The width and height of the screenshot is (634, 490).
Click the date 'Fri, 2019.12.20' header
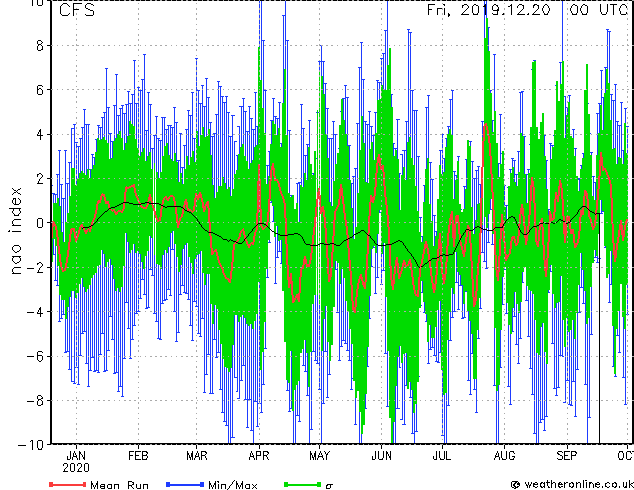click(x=489, y=10)
